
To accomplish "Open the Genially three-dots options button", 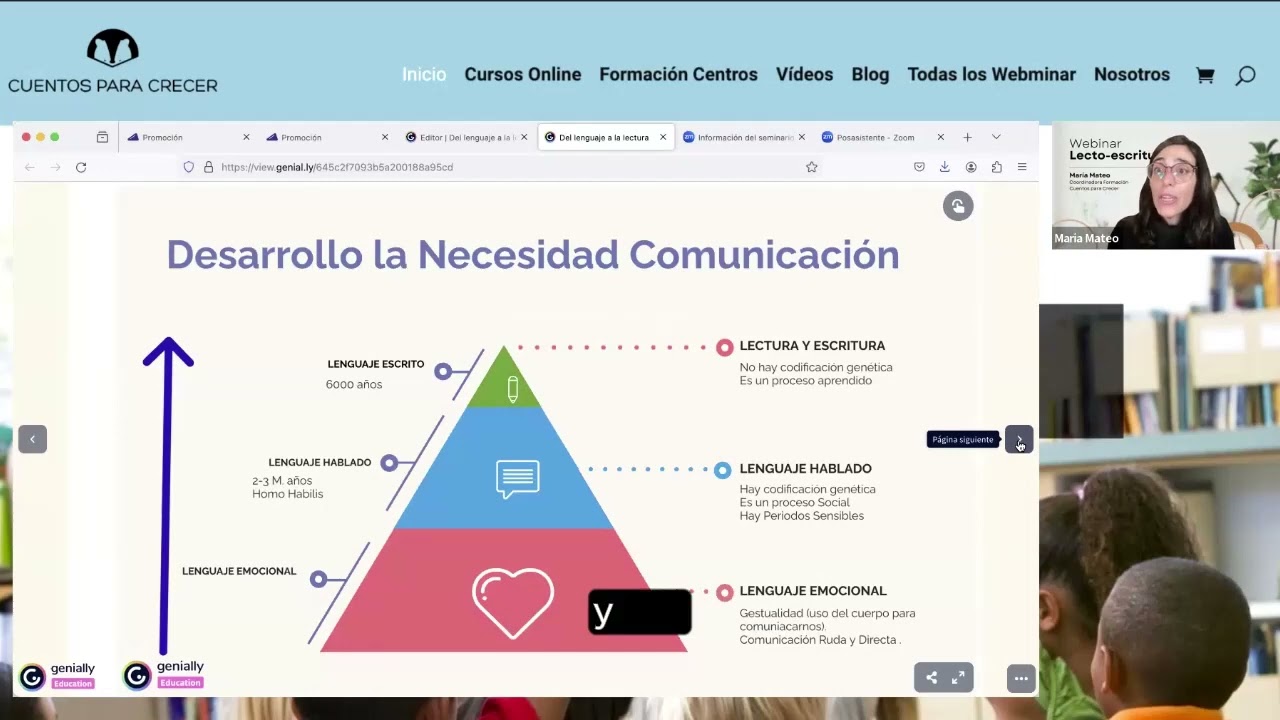I will (1021, 678).
